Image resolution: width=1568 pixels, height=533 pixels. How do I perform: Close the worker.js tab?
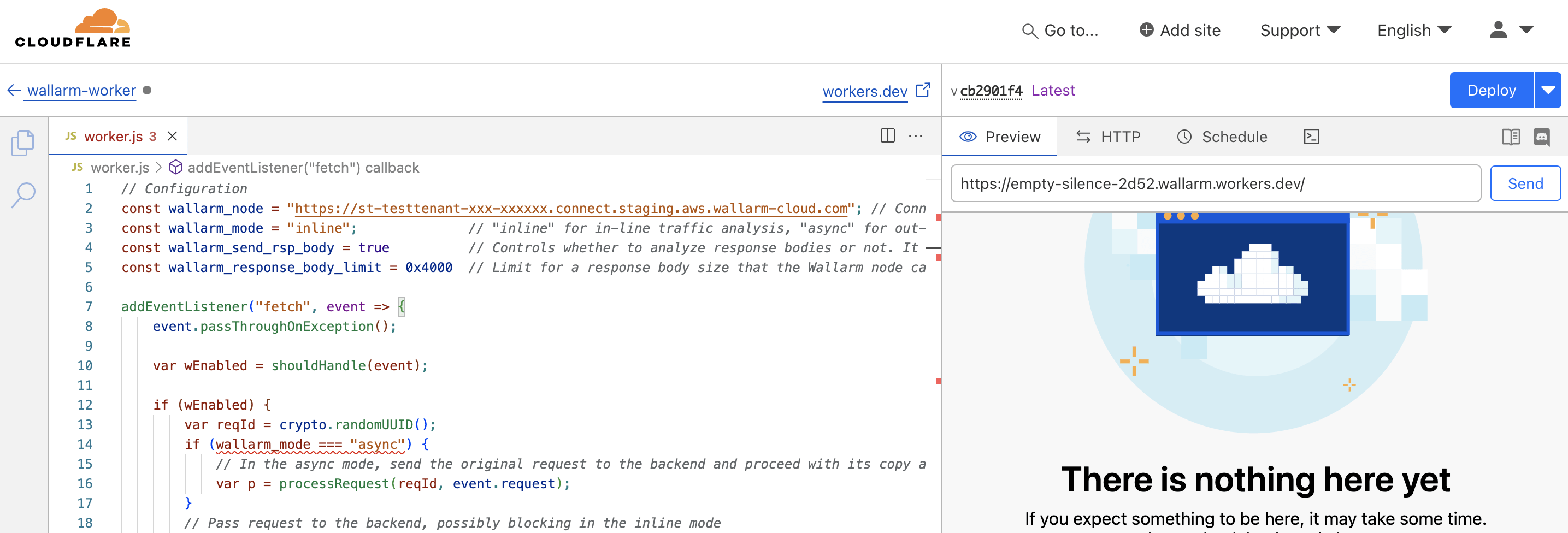(x=171, y=135)
